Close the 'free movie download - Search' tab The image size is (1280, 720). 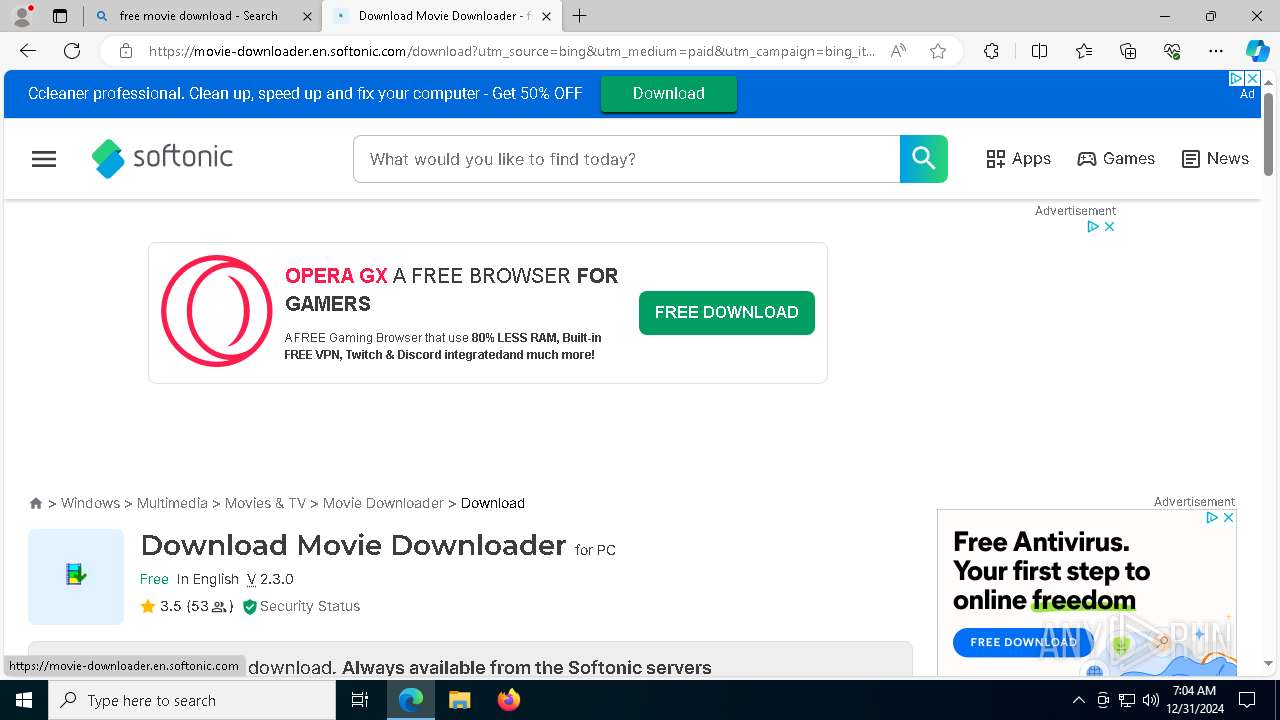[307, 16]
